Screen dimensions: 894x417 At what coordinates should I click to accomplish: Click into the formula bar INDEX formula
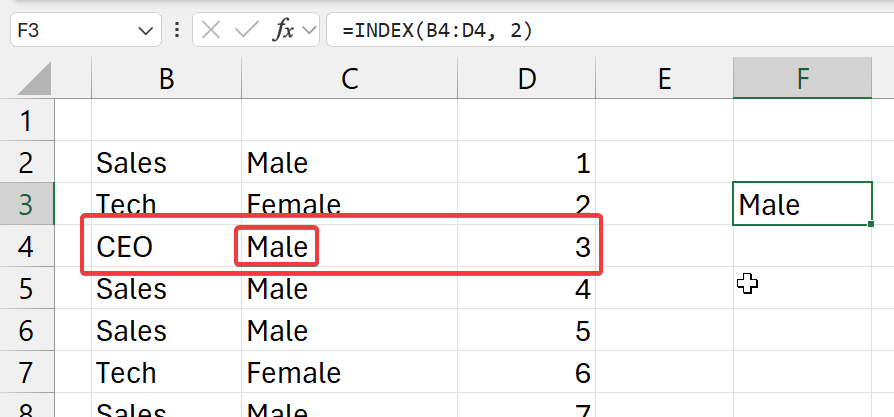coord(600,30)
